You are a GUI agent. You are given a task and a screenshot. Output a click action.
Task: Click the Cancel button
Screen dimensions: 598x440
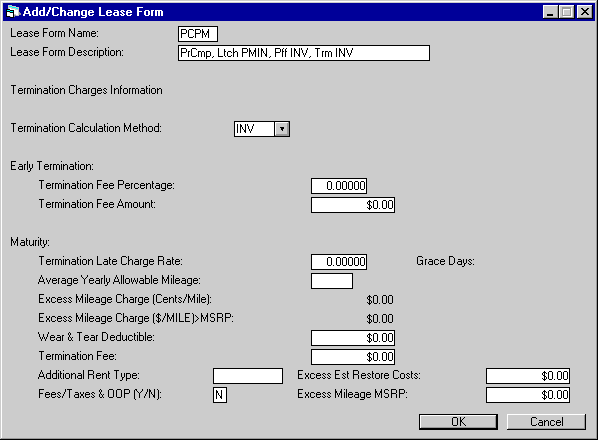[546, 422]
